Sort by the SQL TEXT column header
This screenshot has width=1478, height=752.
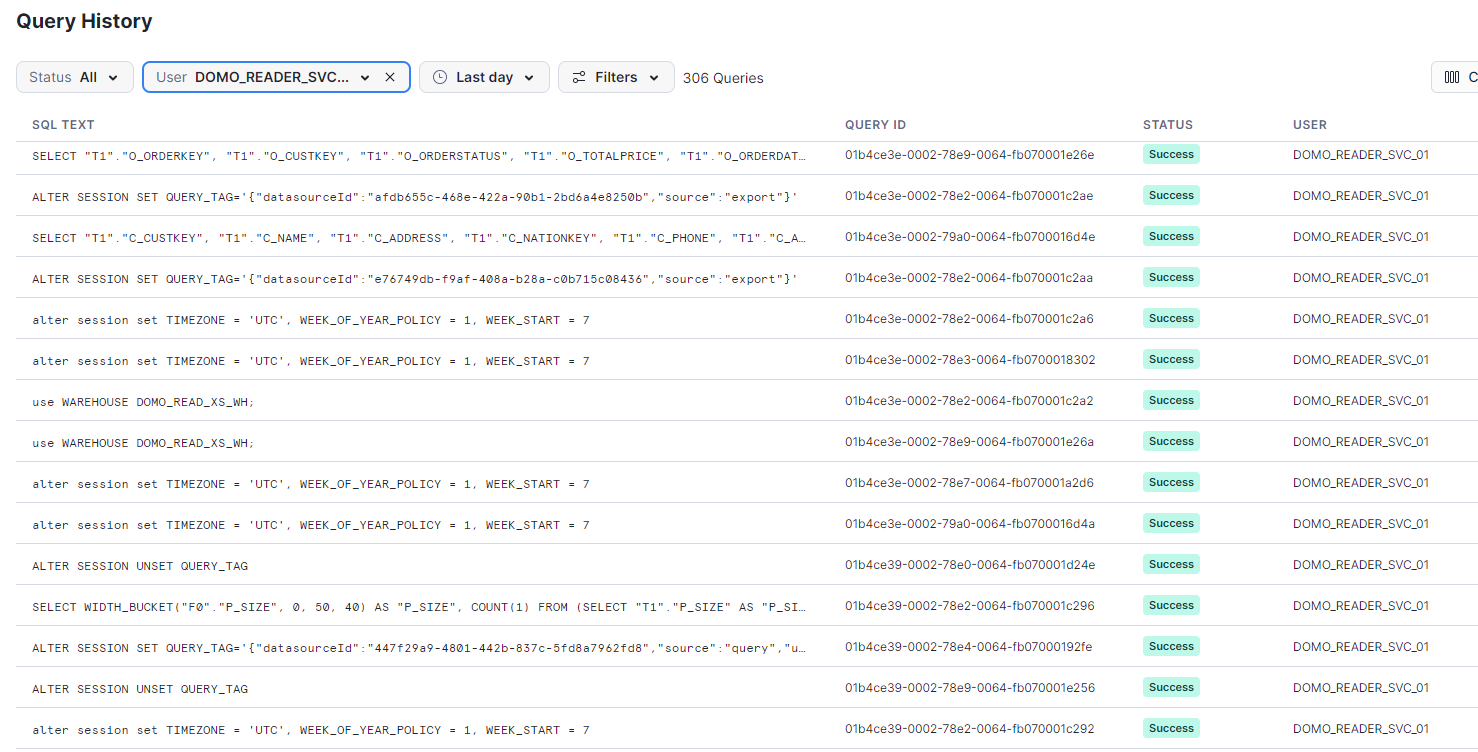click(63, 125)
